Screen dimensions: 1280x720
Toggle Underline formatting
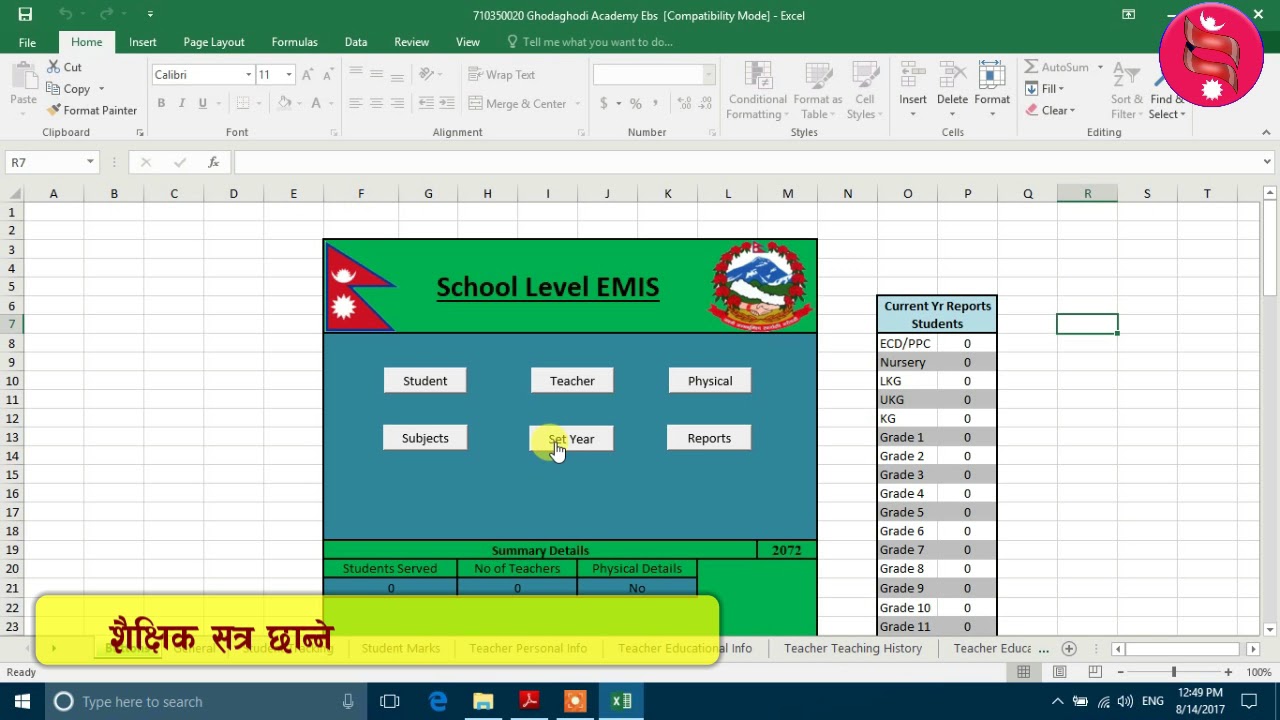(x=202, y=103)
